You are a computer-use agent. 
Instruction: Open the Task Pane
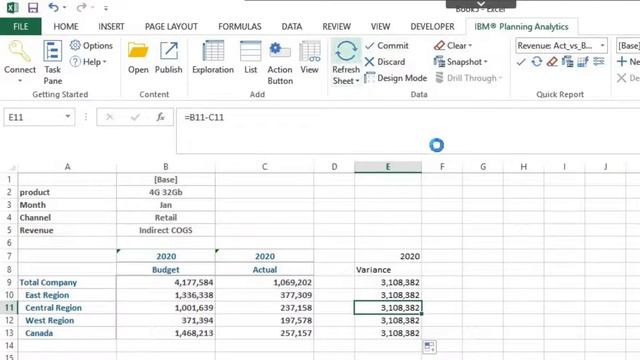coord(53,62)
